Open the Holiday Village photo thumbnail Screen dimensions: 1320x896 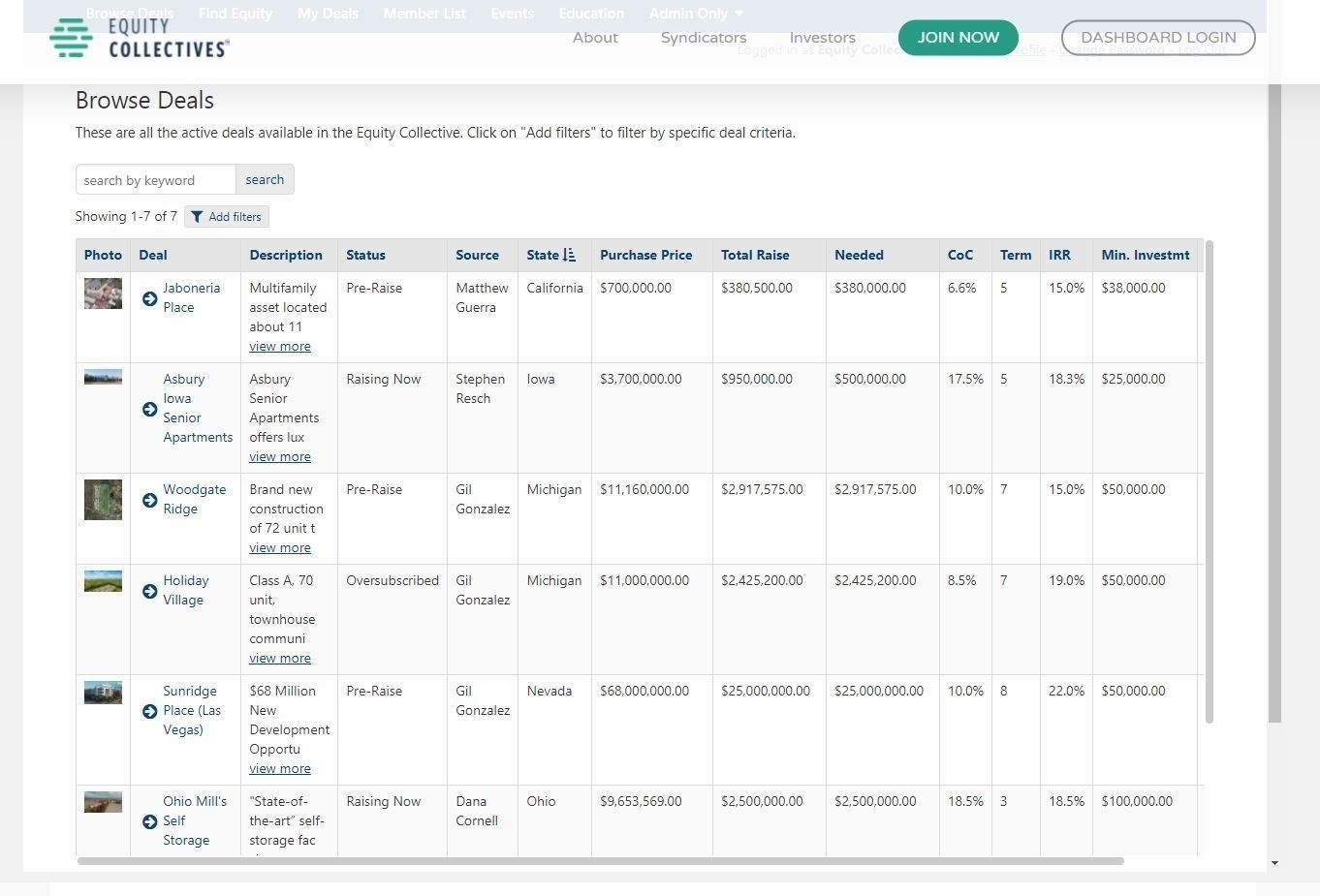click(103, 581)
